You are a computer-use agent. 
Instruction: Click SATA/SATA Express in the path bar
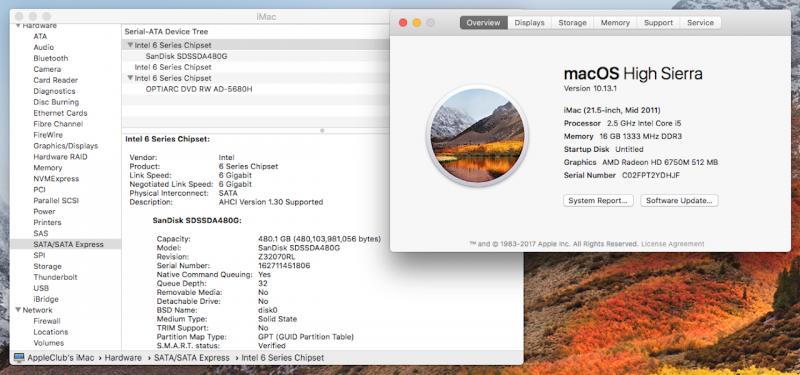192,358
